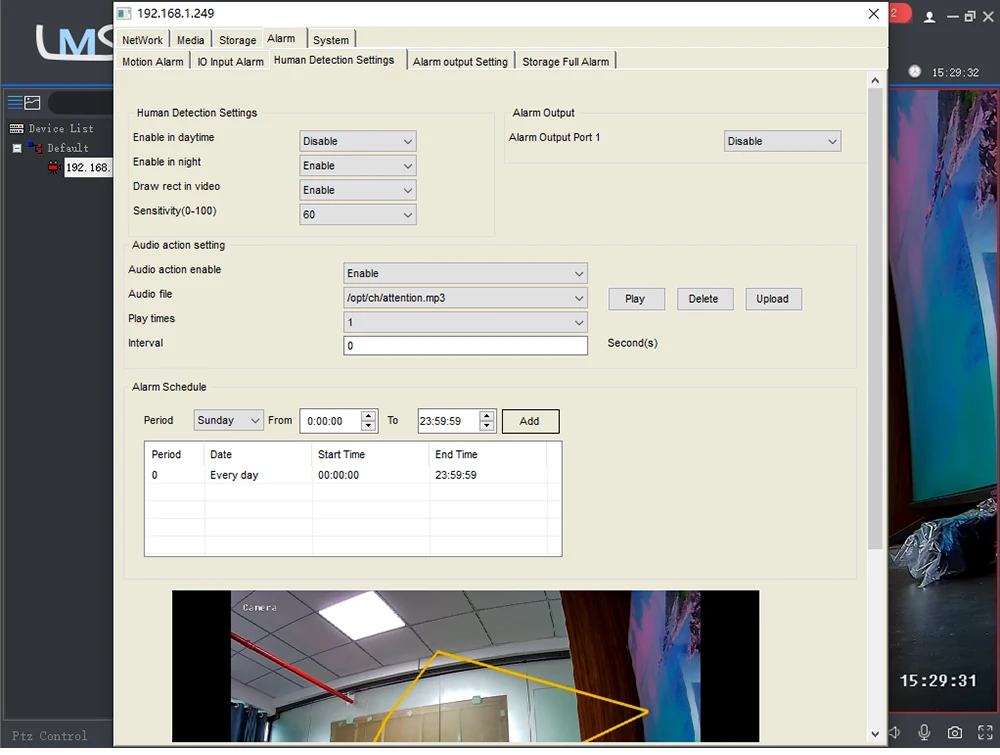Image resolution: width=1000 pixels, height=755 pixels.
Task: Click the vertical scrollbar thumb
Action: [875, 318]
